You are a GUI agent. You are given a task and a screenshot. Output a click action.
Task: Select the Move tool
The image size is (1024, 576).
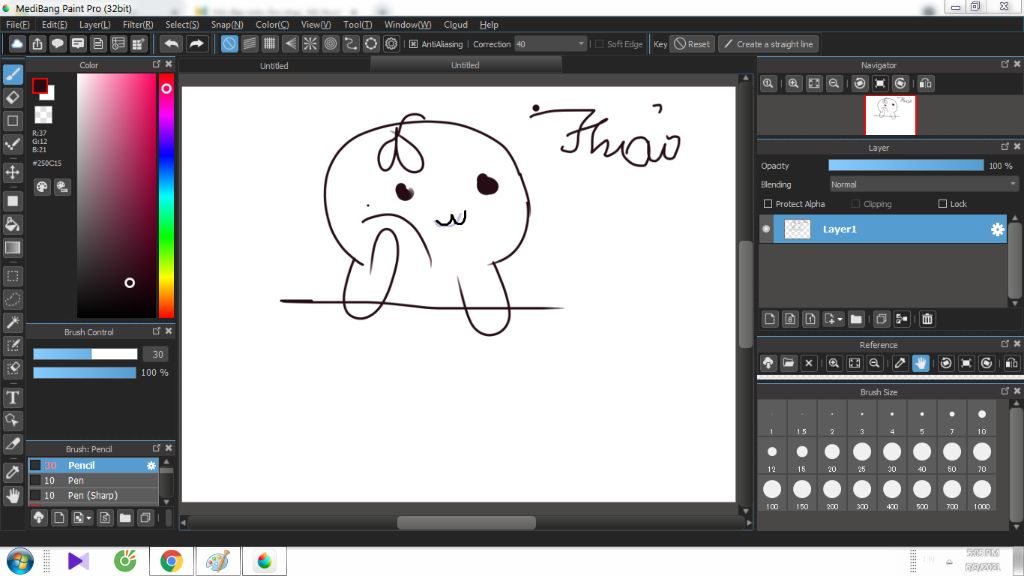coord(13,172)
